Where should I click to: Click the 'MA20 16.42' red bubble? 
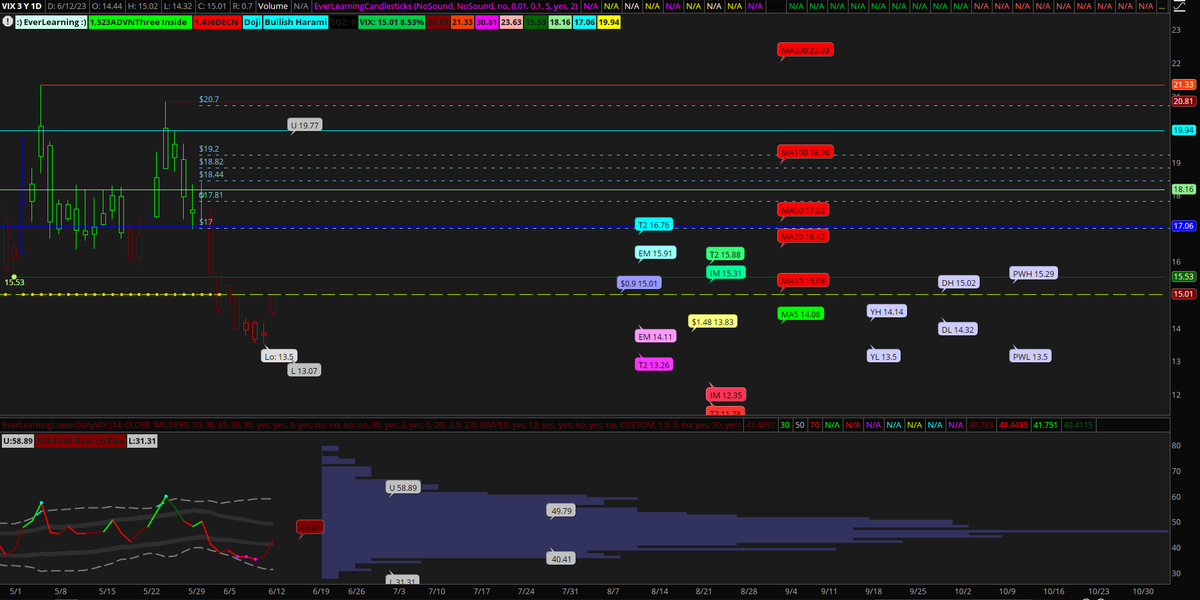pyautogui.click(x=805, y=237)
